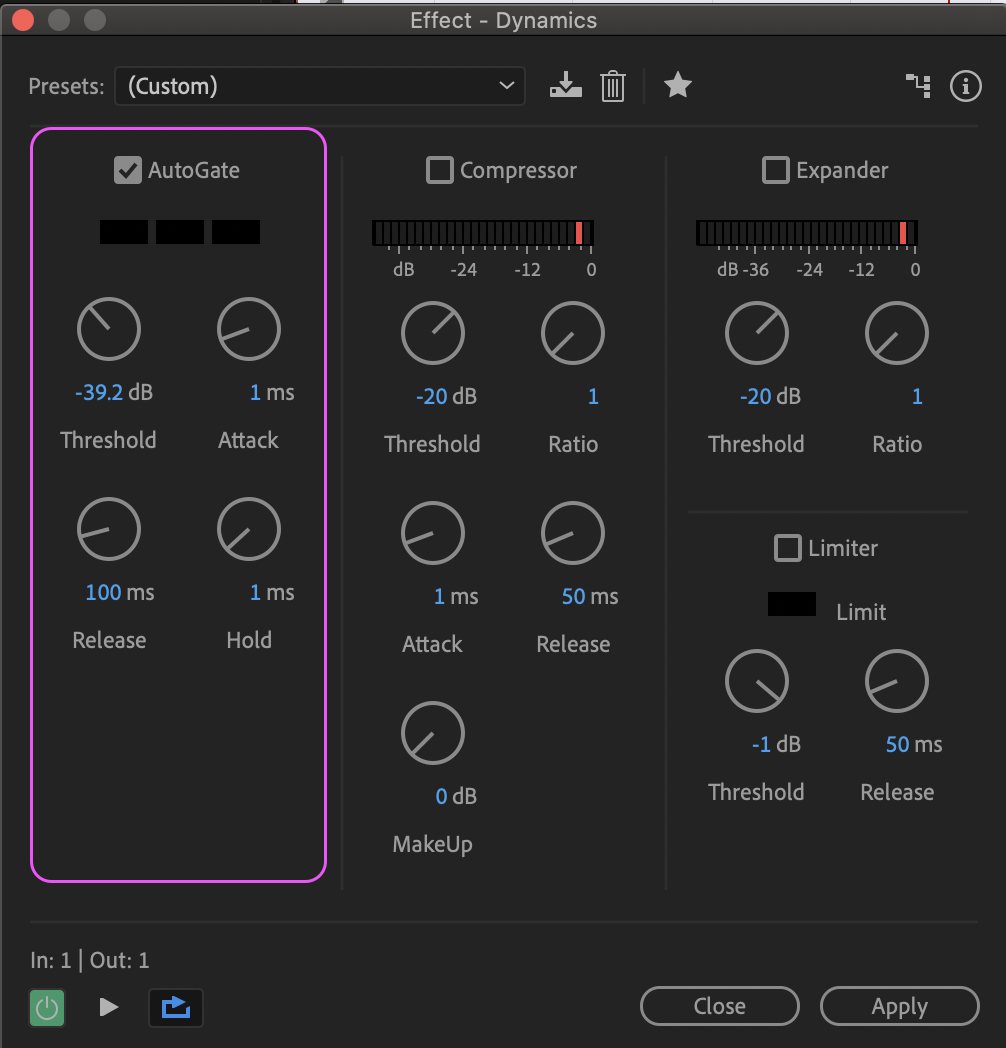Image resolution: width=1006 pixels, height=1048 pixels.
Task: Enable the Expander checkbox
Action: pyautogui.click(x=776, y=170)
